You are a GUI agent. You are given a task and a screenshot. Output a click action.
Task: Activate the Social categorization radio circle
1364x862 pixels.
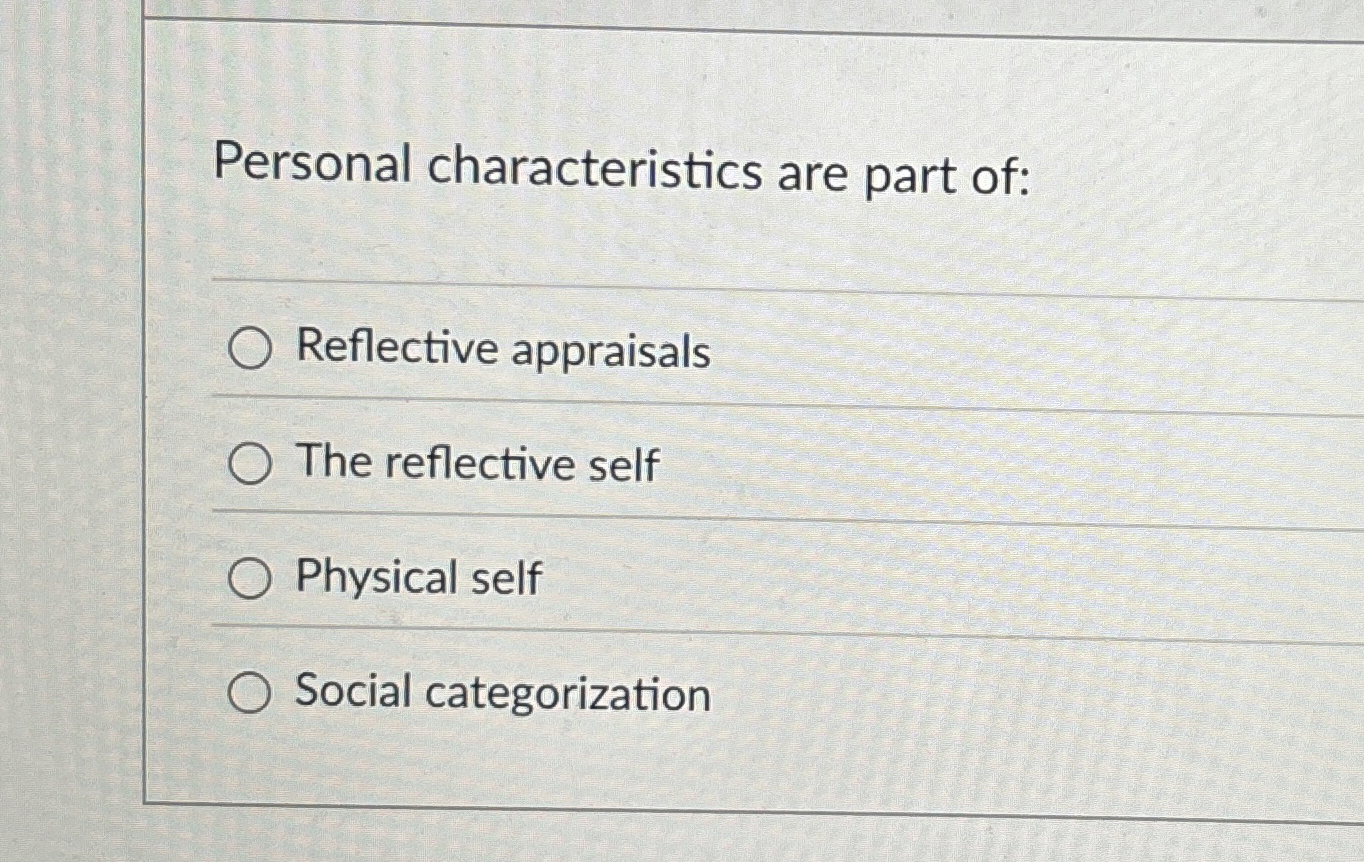pos(250,692)
